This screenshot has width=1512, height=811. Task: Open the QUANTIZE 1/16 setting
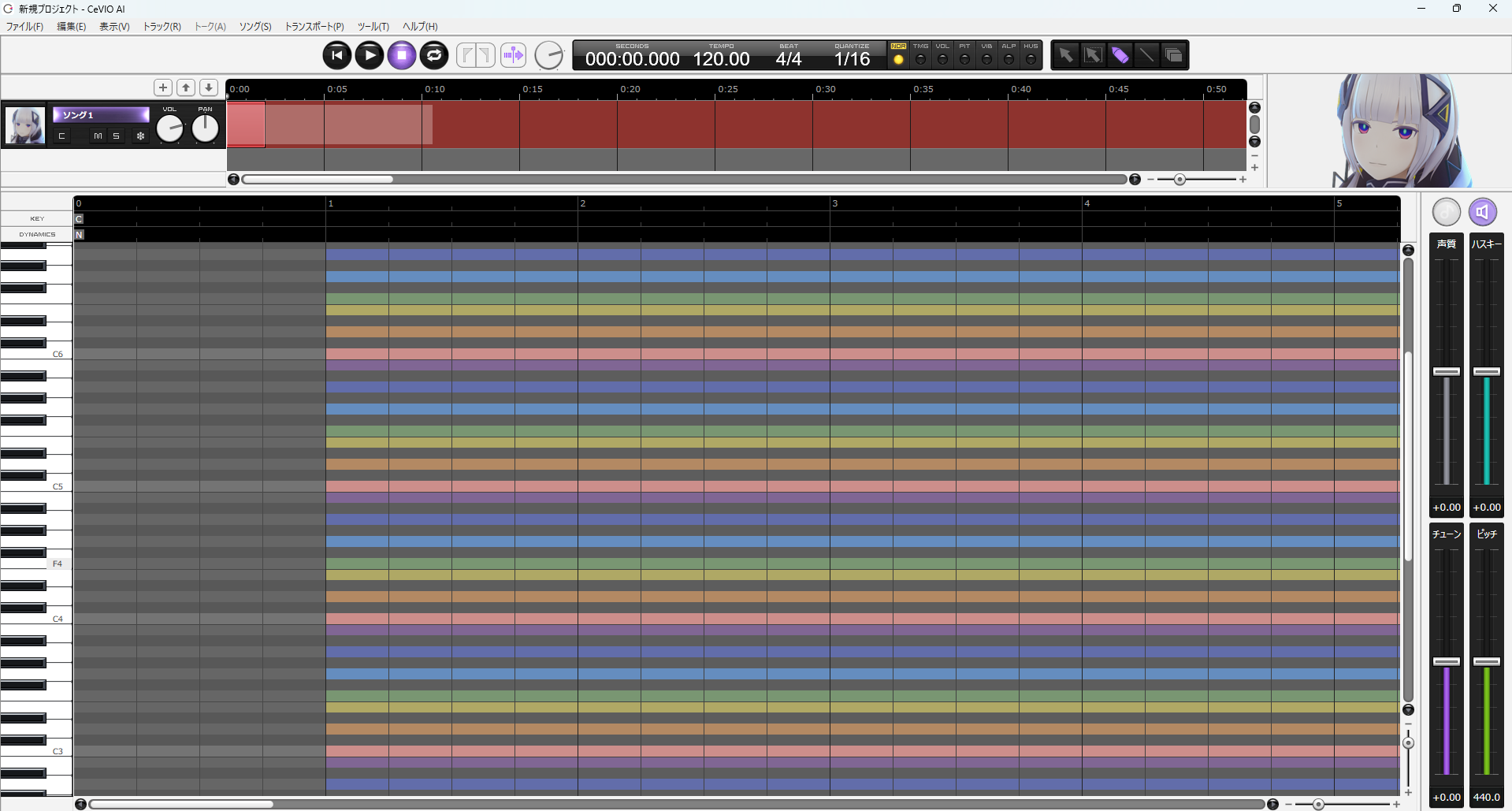point(852,59)
